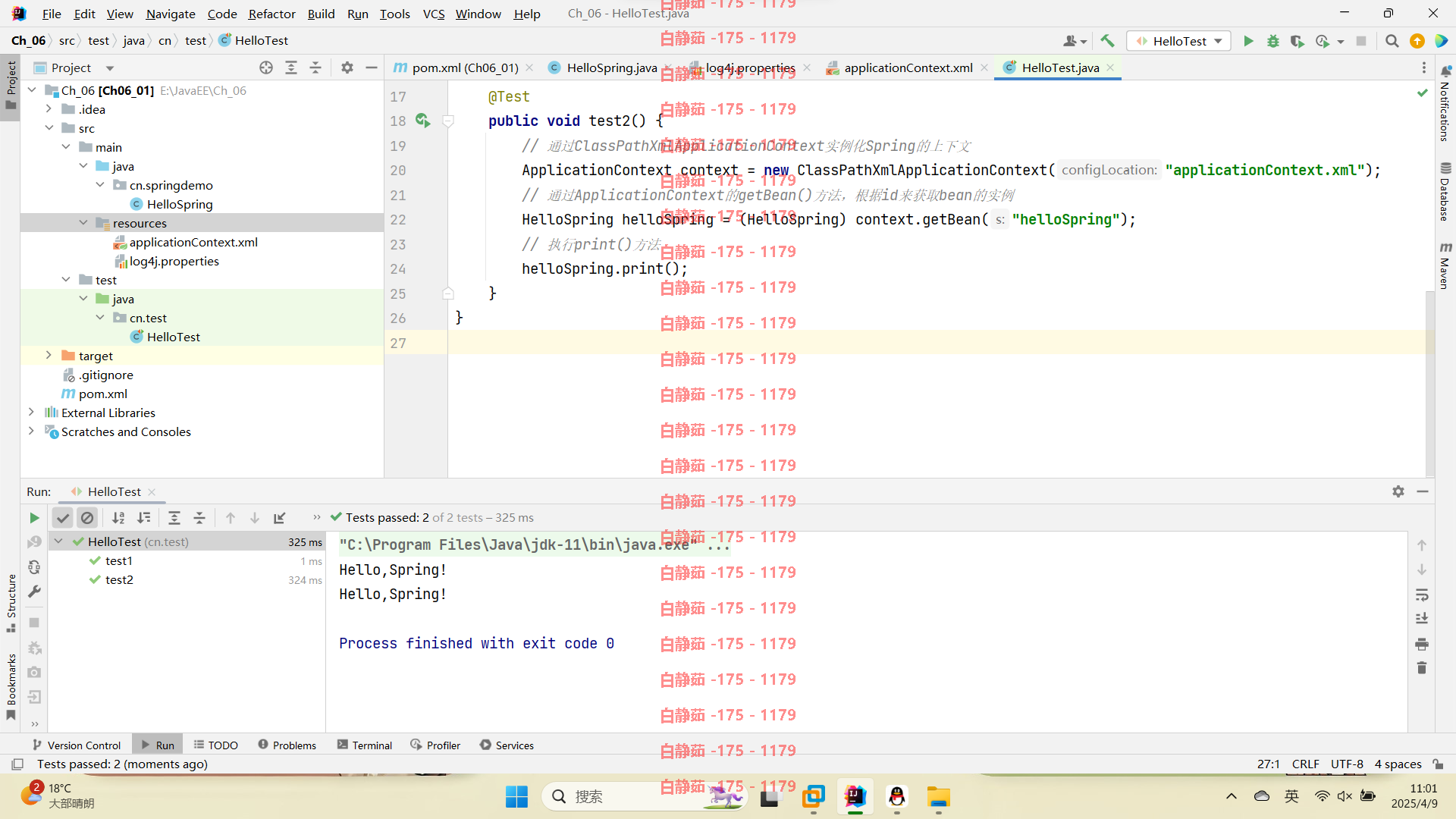The image size is (1456, 819).
Task: Switch to HelloSpring.java tab
Action: coord(611,67)
